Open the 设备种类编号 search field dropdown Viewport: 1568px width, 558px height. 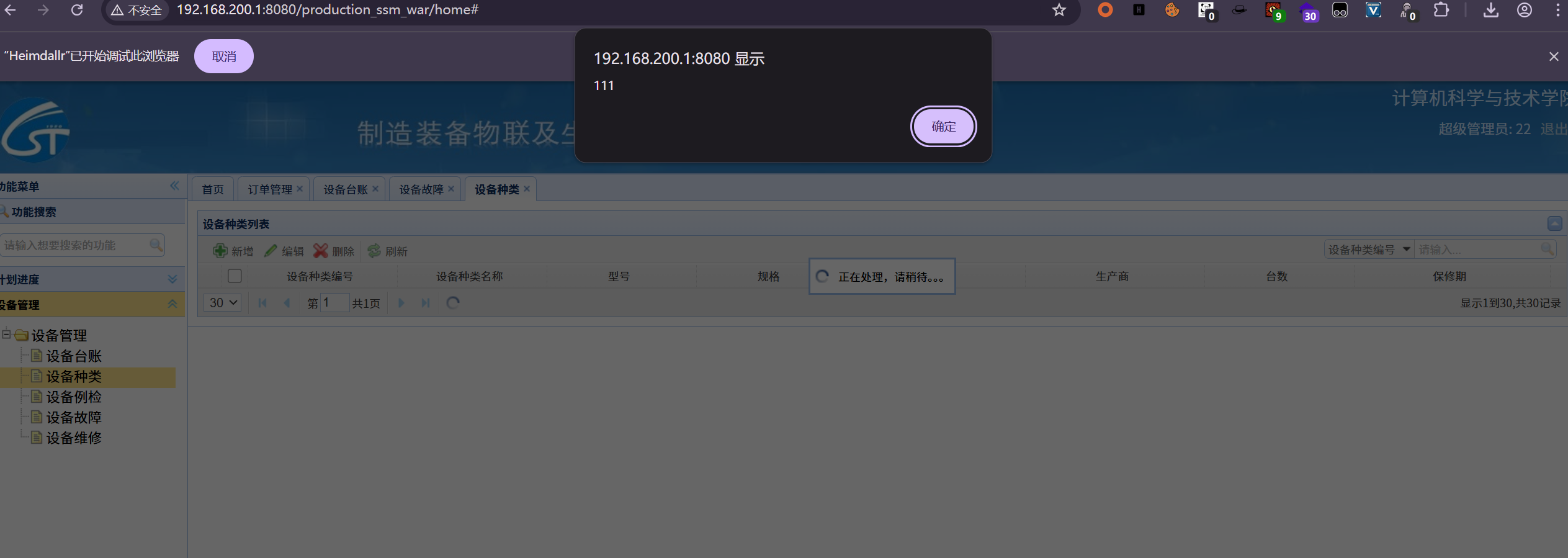[x=1406, y=250]
